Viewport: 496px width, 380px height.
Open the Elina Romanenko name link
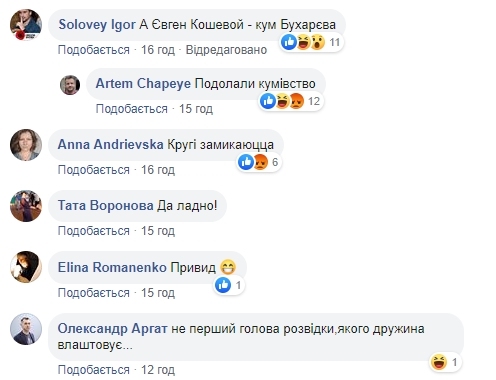[112, 267]
